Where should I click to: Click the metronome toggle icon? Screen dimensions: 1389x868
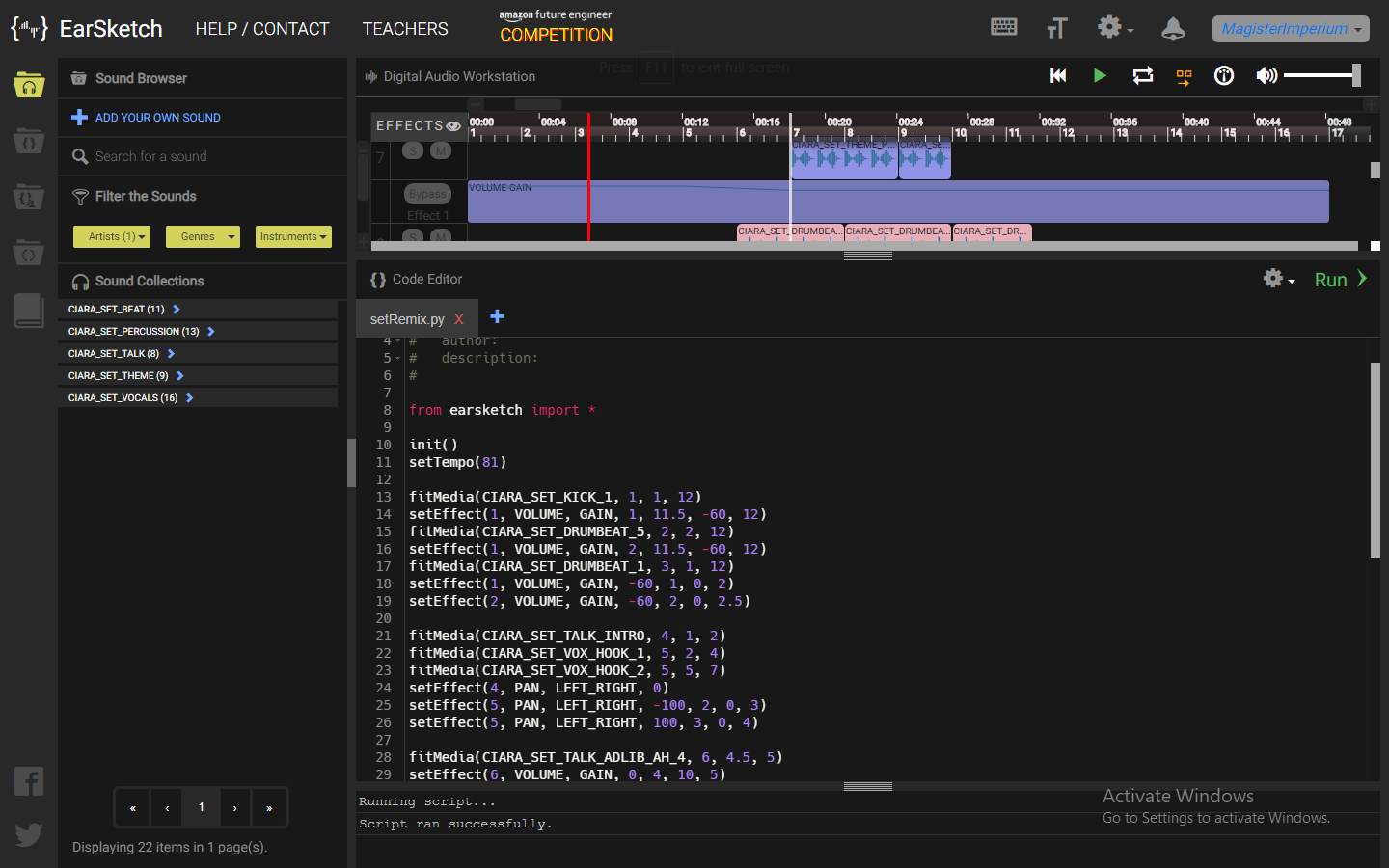pyautogui.click(x=1224, y=75)
